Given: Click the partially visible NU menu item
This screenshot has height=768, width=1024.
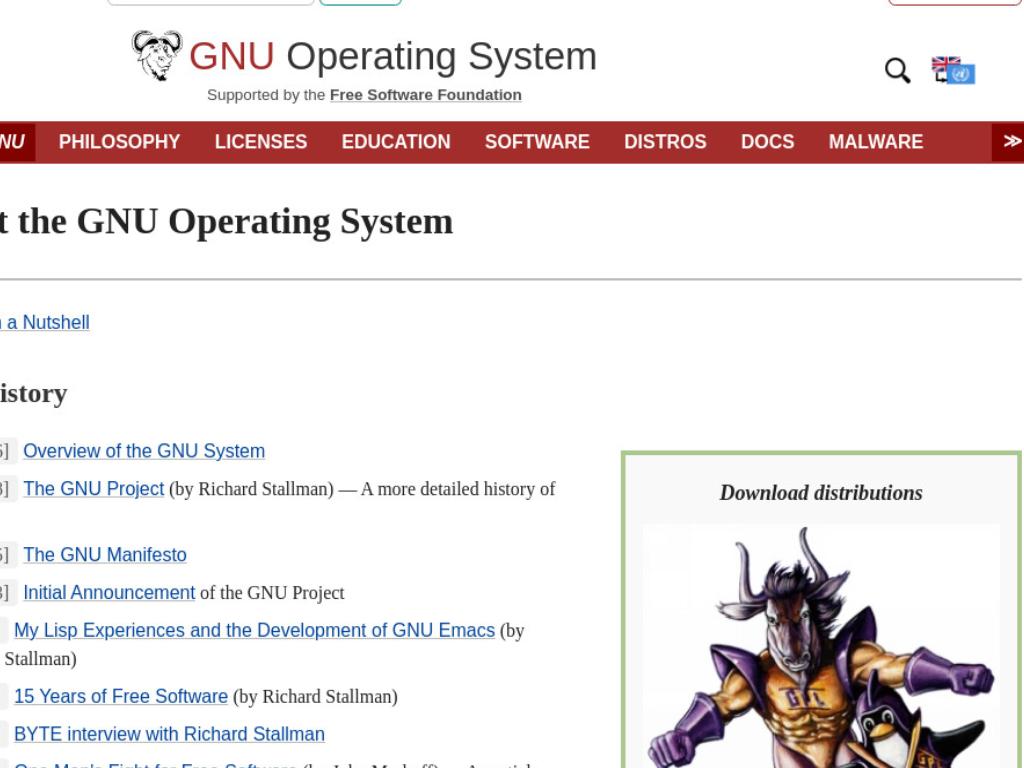Looking at the screenshot, I should pyautogui.click(x=17, y=142).
